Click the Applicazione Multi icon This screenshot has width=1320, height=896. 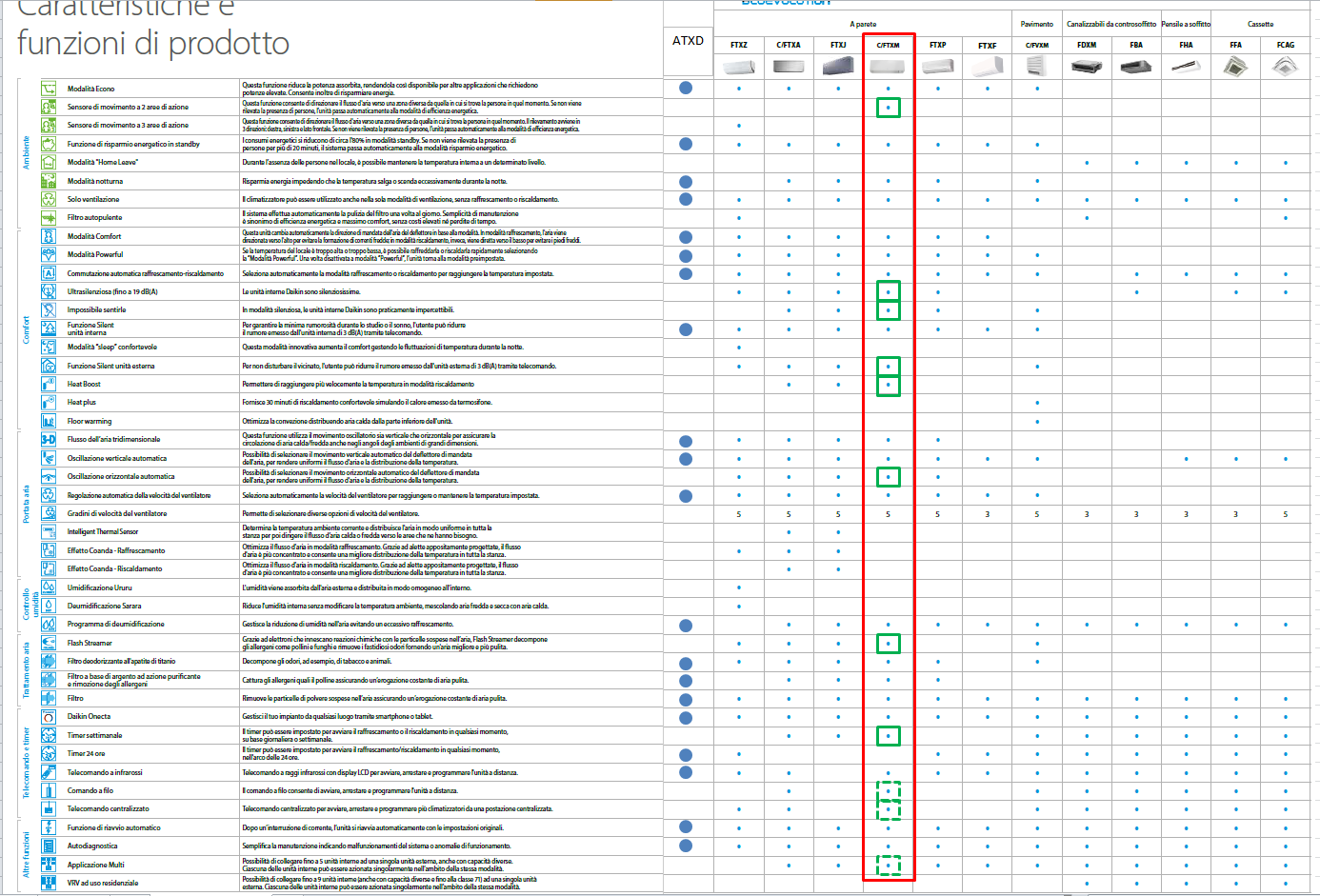click(x=49, y=865)
